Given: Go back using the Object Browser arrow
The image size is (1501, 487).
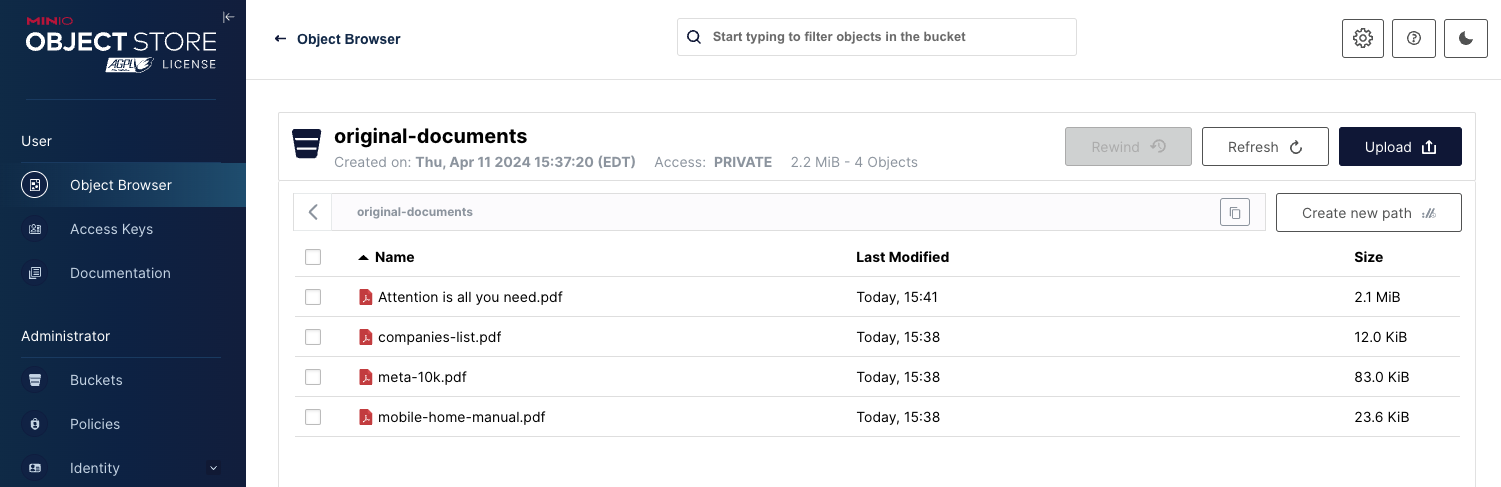Looking at the screenshot, I should (x=281, y=39).
